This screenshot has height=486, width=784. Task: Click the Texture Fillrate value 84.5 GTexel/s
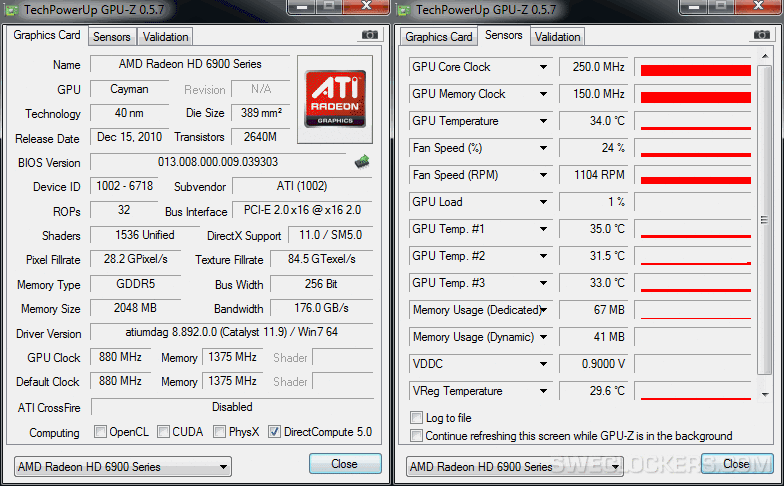pos(322,259)
